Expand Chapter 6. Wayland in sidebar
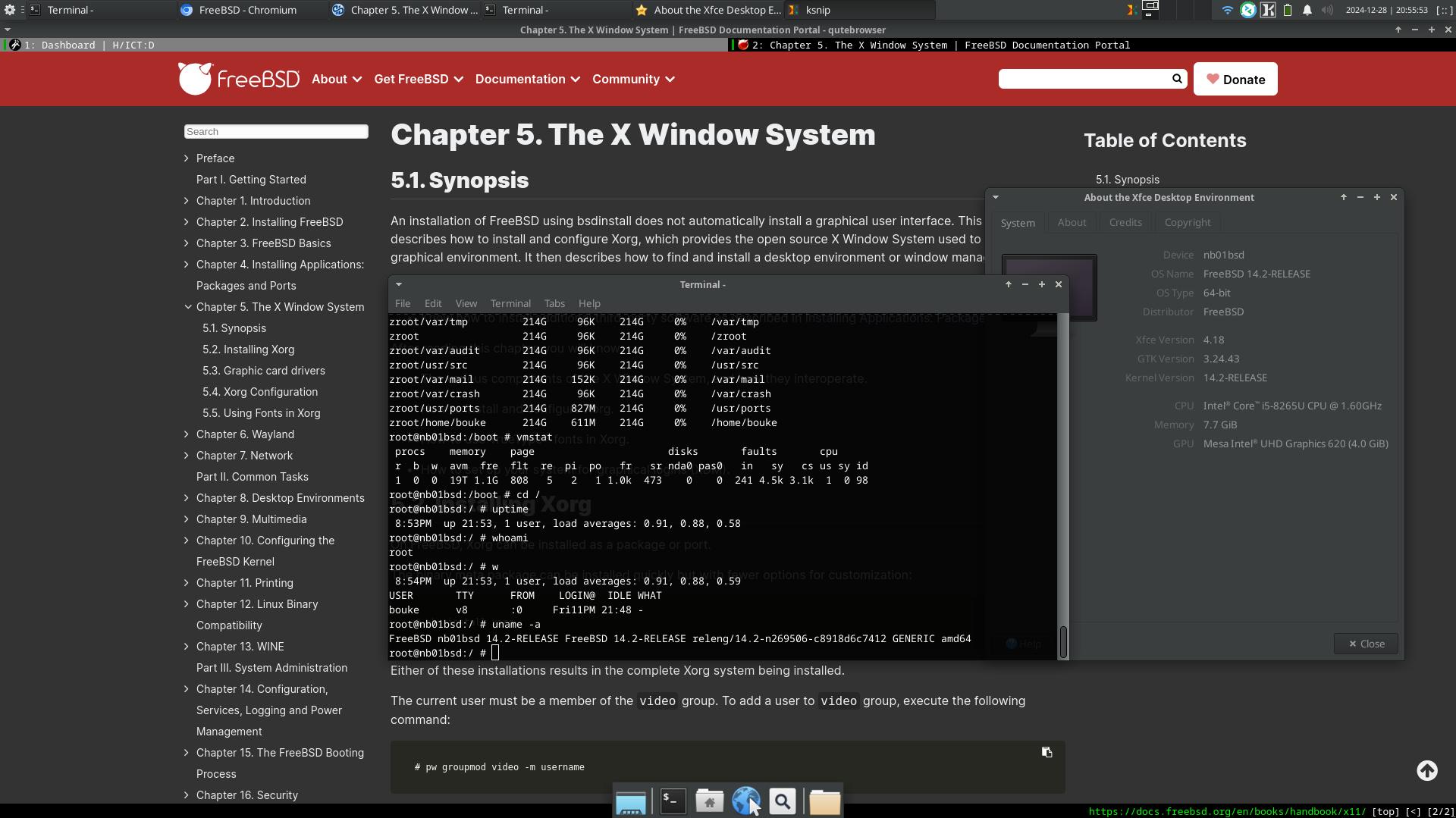 [x=187, y=434]
